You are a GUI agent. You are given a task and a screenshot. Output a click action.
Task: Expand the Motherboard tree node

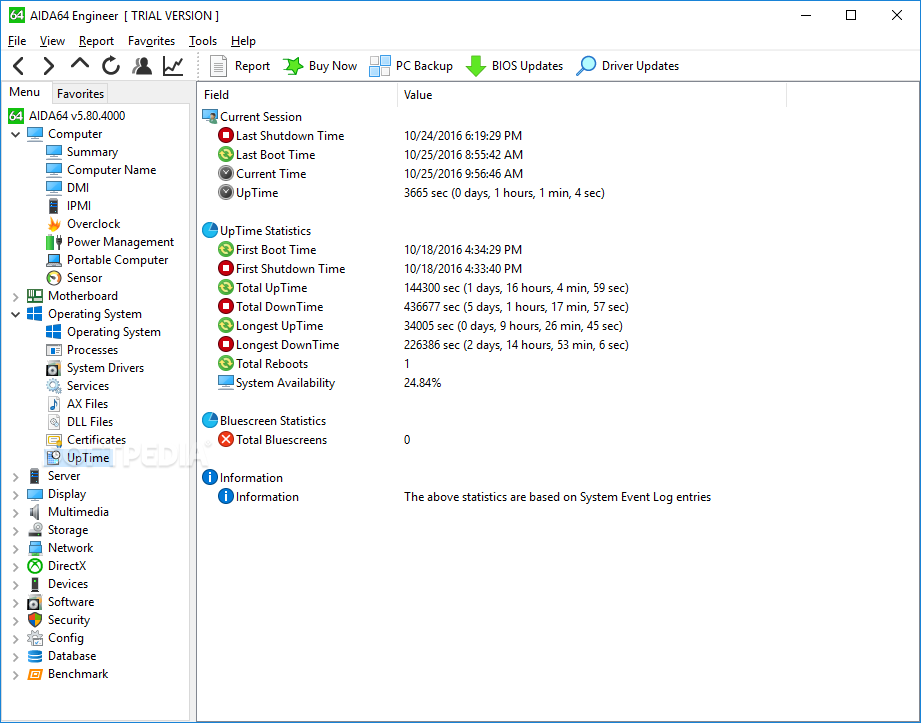[16, 297]
